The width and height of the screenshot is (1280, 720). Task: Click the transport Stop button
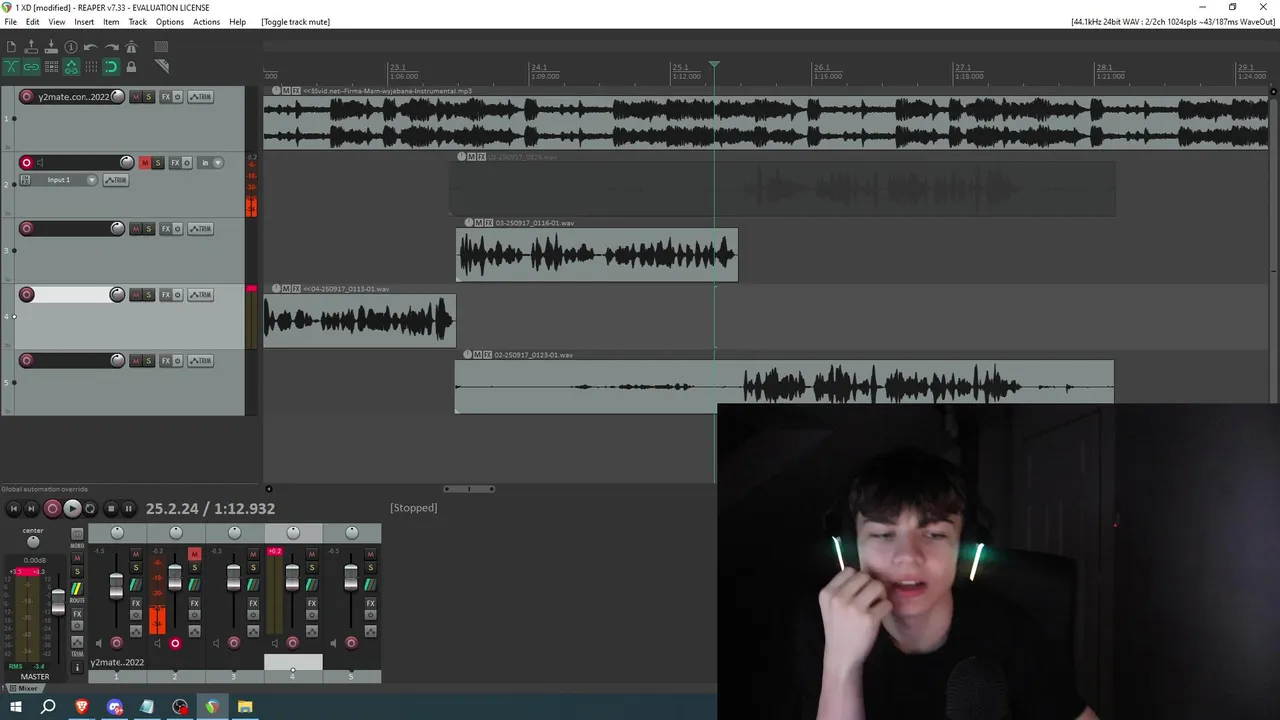click(111, 509)
